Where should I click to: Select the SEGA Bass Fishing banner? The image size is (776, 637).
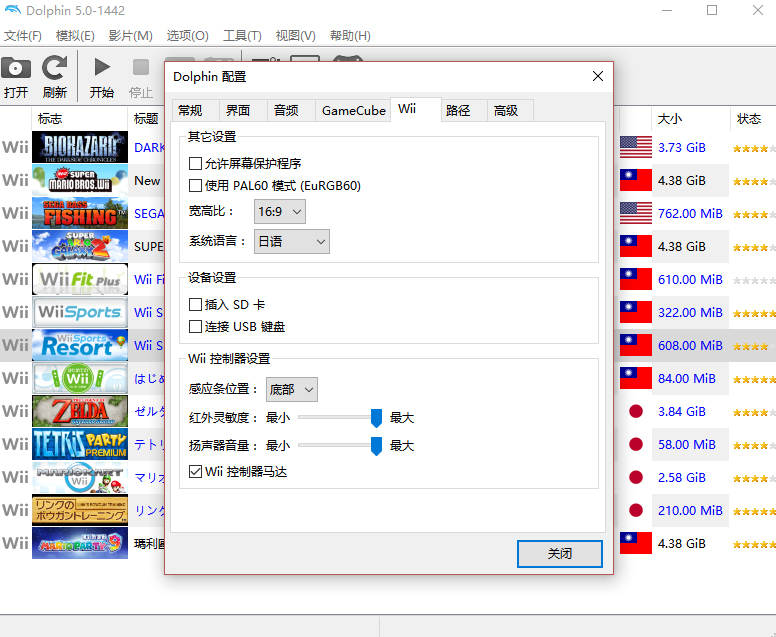pos(80,213)
